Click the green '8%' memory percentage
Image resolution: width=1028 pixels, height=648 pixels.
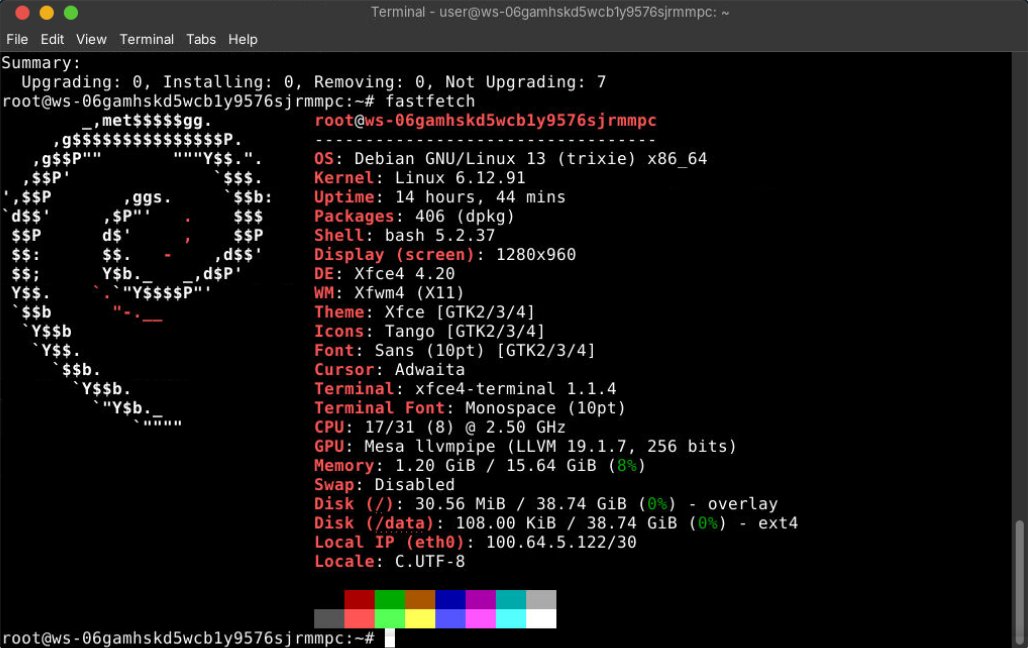pyautogui.click(x=627, y=466)
